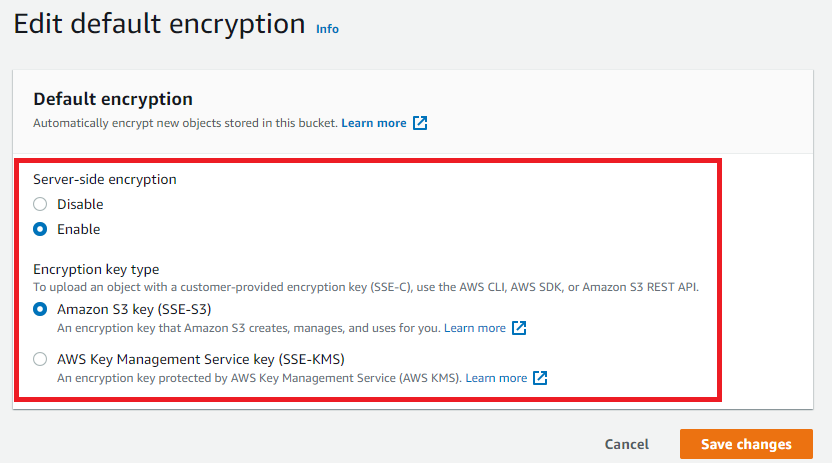Open the Info link beside page title
The image size is (832, 463).
[327, 29]
